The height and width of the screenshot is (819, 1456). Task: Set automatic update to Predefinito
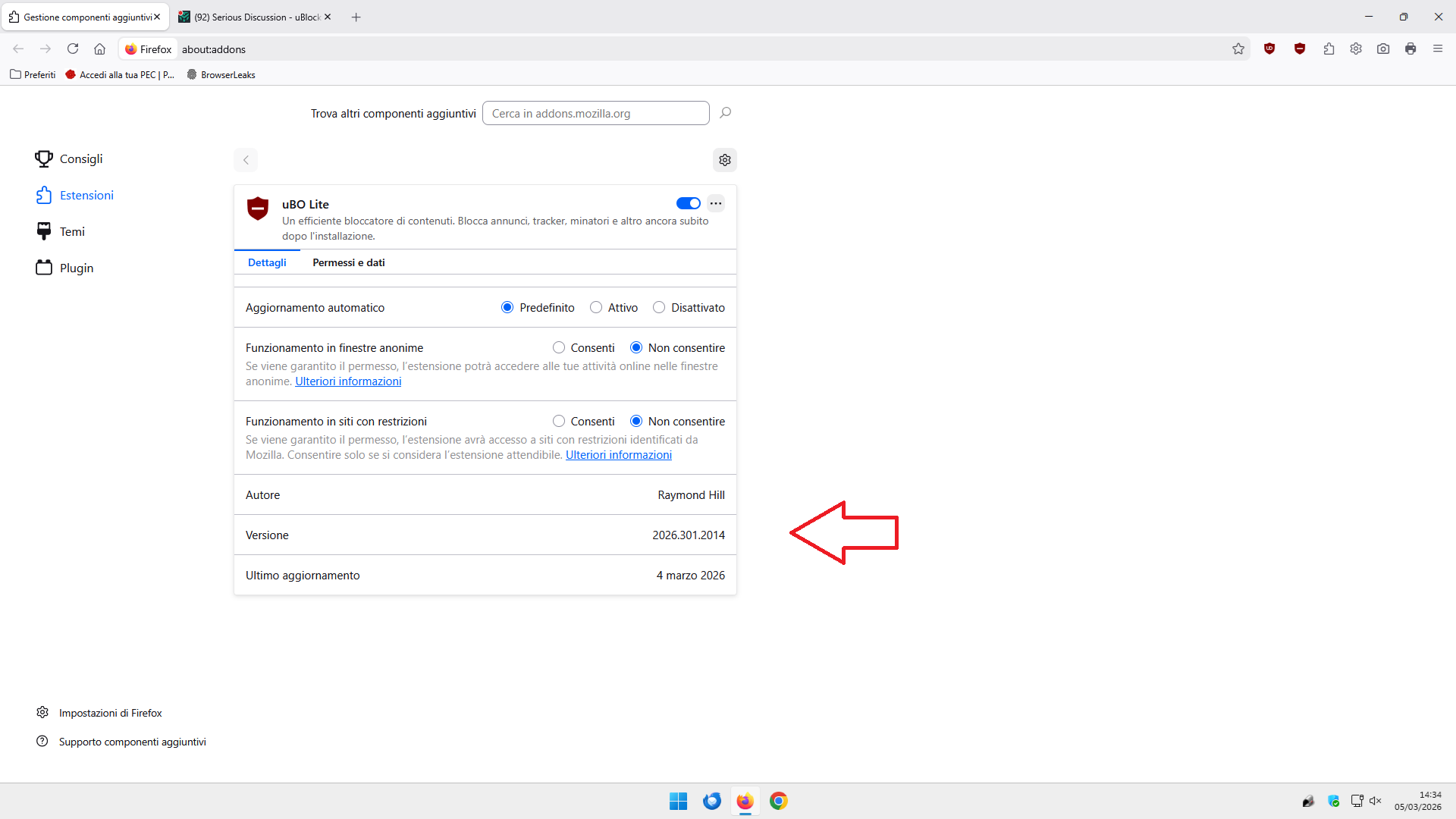[507, 307]
